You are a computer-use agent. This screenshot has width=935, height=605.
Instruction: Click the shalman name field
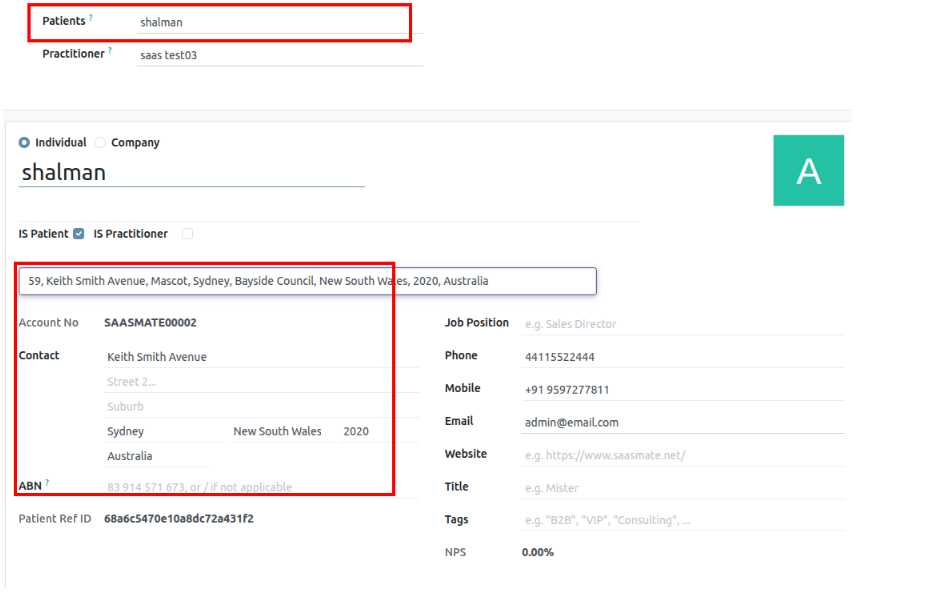click(191, 173)
